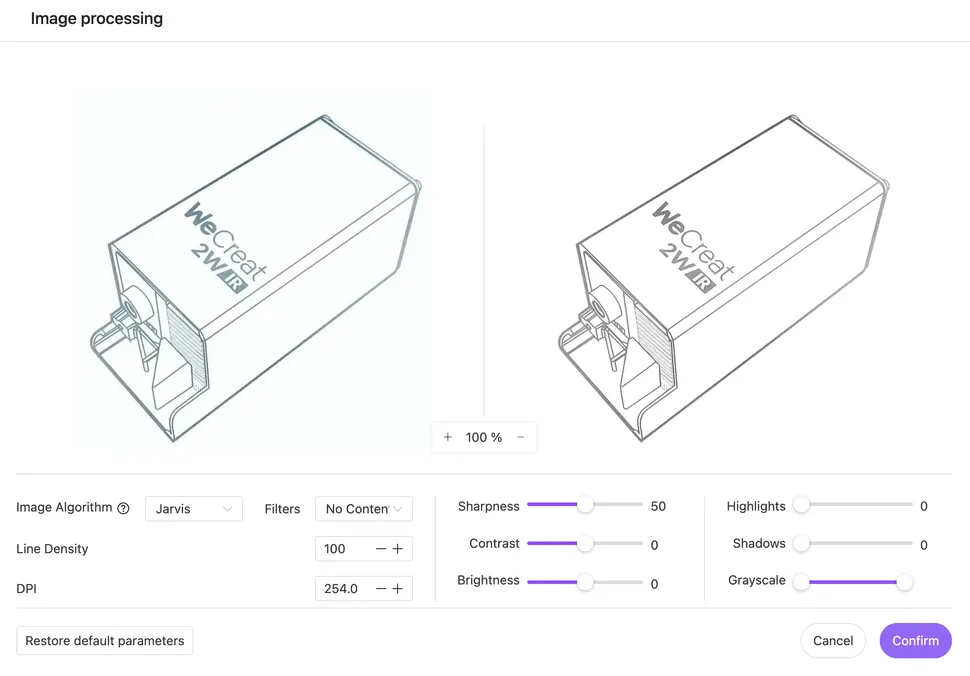Increase Line Density with plus icon
The width and height of the screenshot is (970, 676).
pos(397,549)
